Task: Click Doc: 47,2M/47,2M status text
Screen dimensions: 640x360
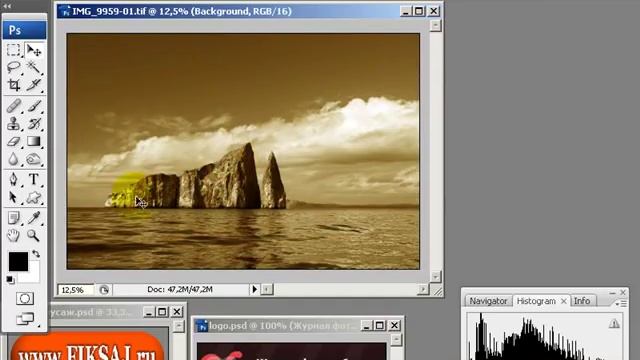Action: [x=180, y=289]
